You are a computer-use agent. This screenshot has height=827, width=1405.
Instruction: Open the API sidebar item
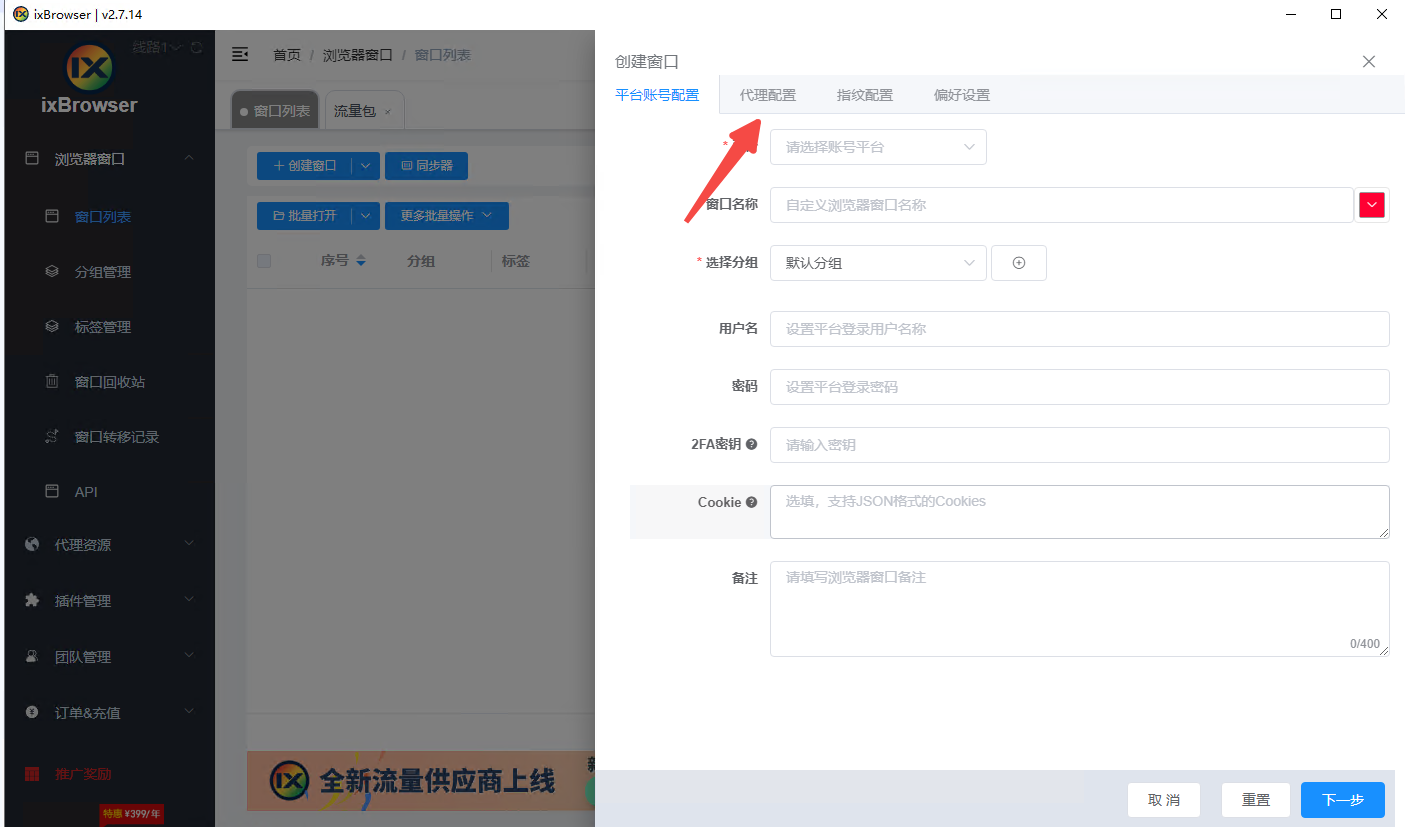pyautogui.click(x=86, y=492)
